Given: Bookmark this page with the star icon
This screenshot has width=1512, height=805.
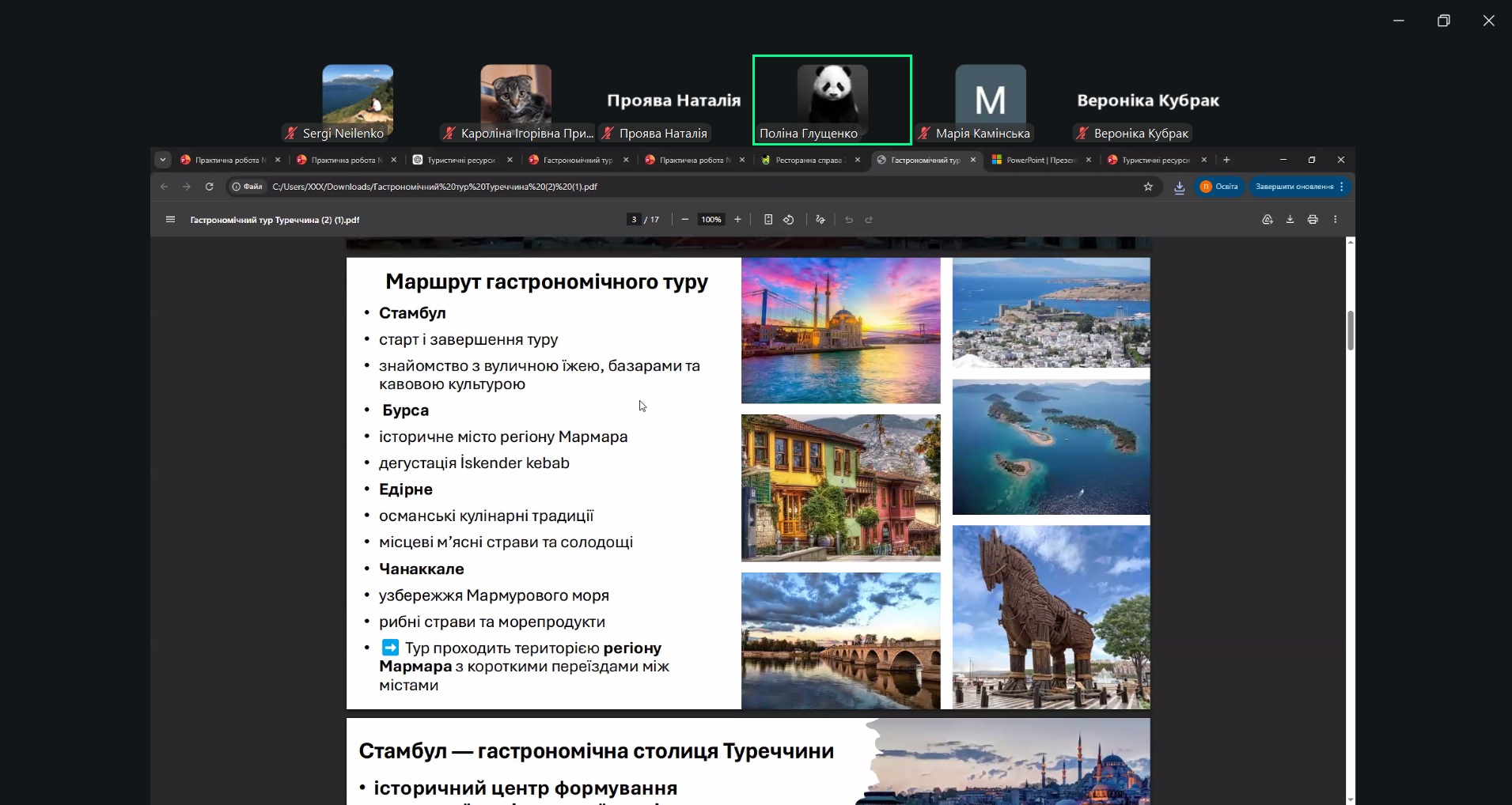Looking at the screenshot, I should click(x=1148, y=187).
